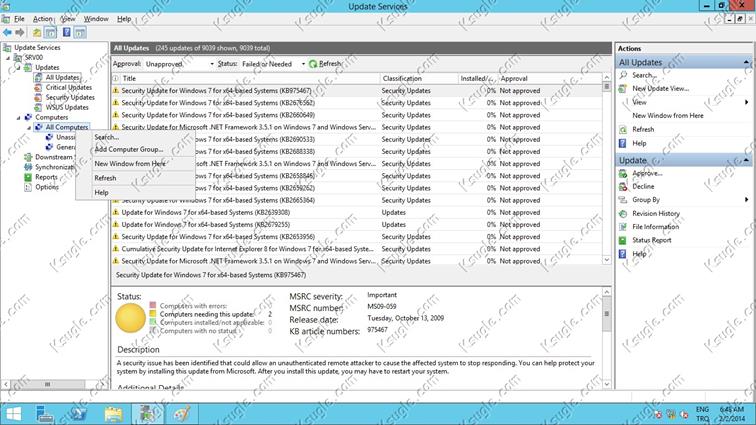Collapse the SRV00 tree node

click(x=8, y=58)
